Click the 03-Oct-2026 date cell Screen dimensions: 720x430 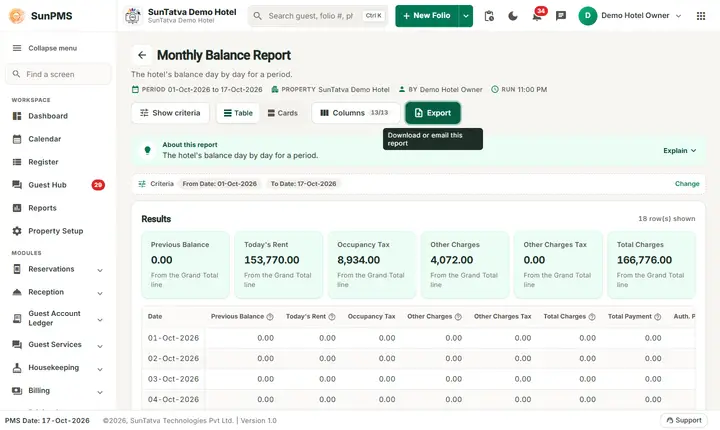tap(173, 379)
